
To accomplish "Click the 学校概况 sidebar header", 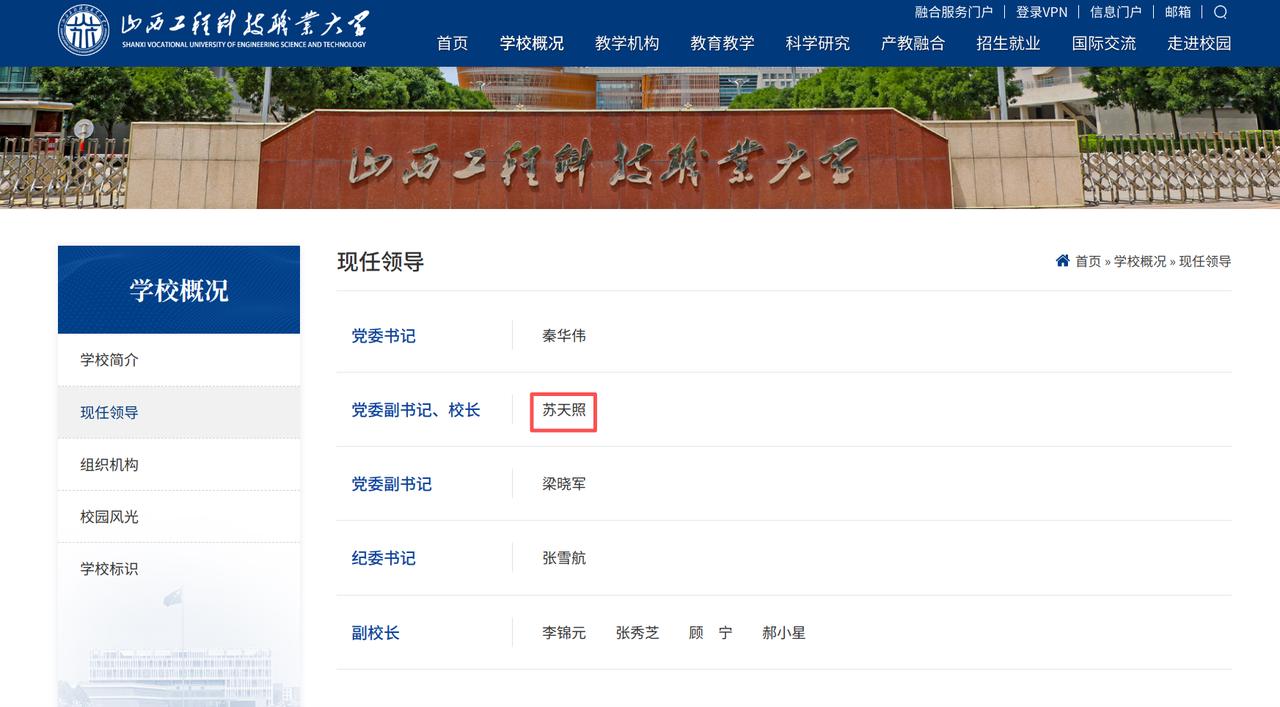I will (x=179, y=290).
